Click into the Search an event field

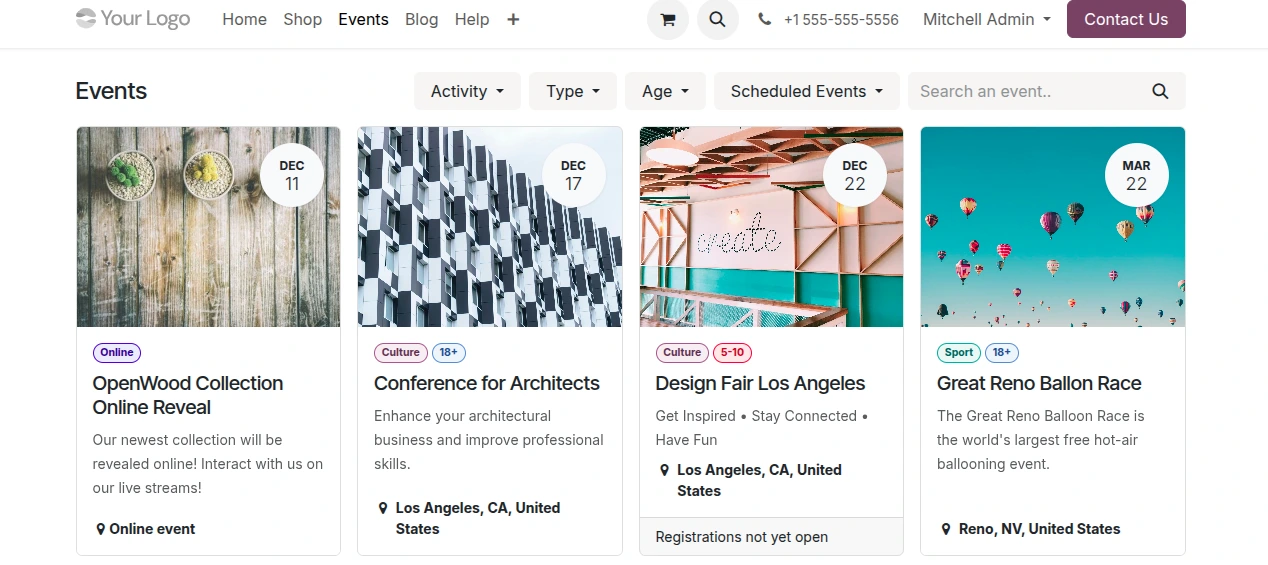(x=1030, y=91)
